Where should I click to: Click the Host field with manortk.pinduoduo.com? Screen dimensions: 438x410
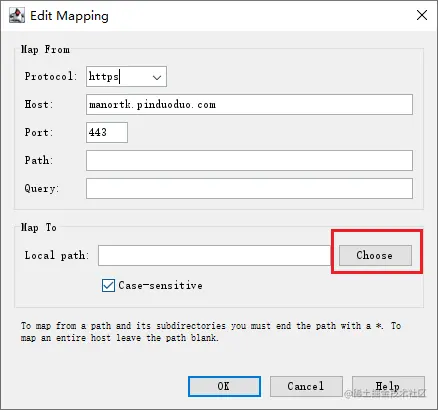point(249,105)
